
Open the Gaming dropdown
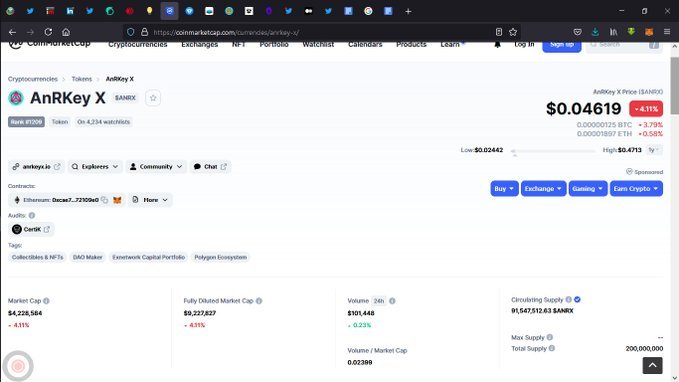click(x=588, y=188)
